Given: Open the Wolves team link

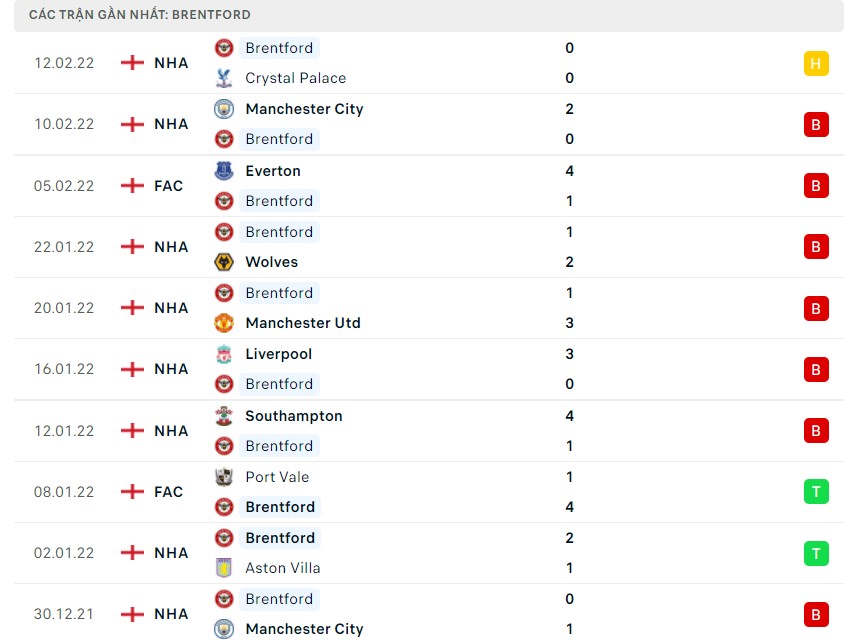Looking at the screenshot, I should 271,262.
